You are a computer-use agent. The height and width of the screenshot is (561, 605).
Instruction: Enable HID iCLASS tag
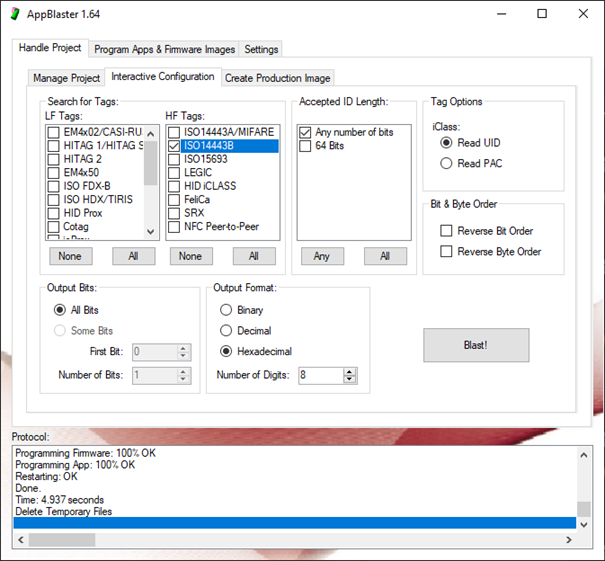(x=174, y=186)
